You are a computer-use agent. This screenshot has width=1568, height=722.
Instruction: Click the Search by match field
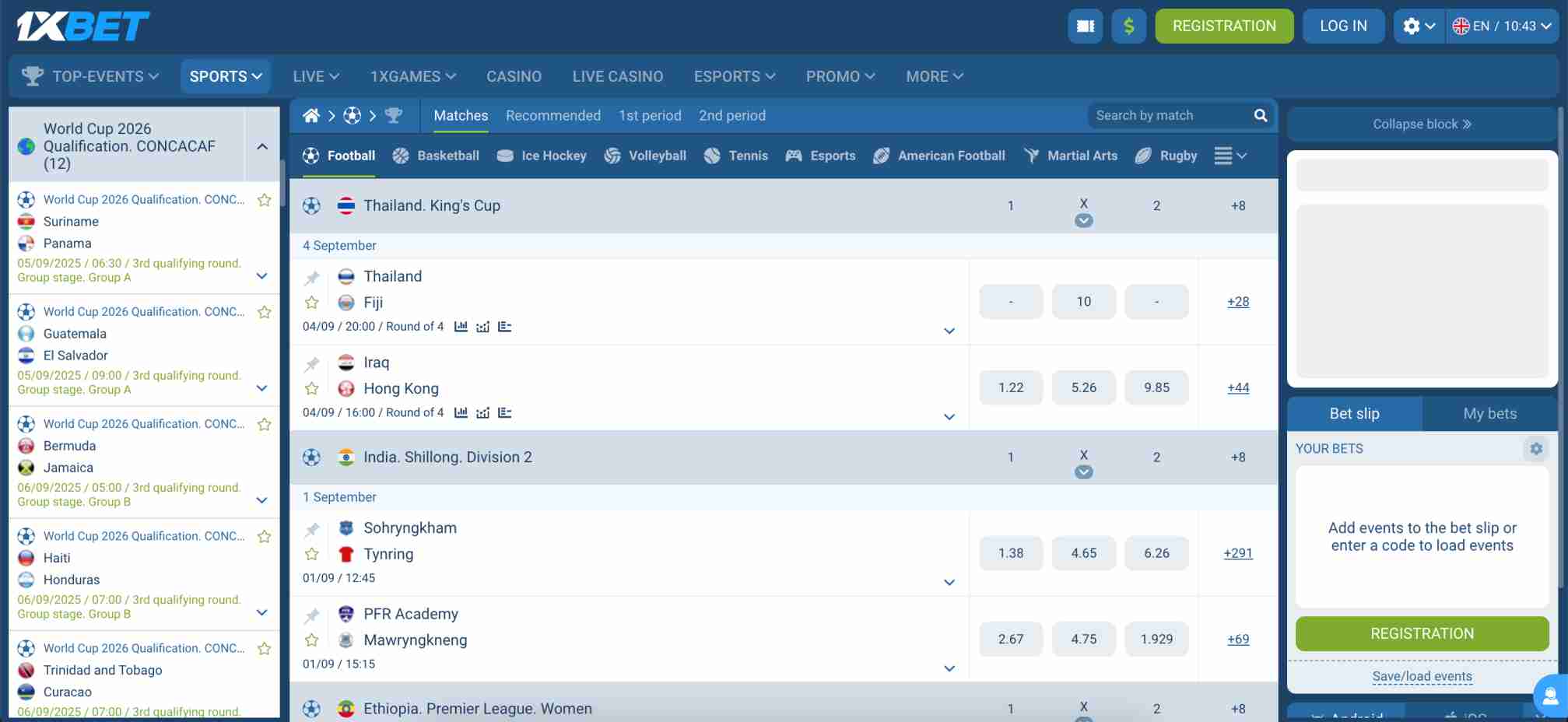[x=1169, y=115]
